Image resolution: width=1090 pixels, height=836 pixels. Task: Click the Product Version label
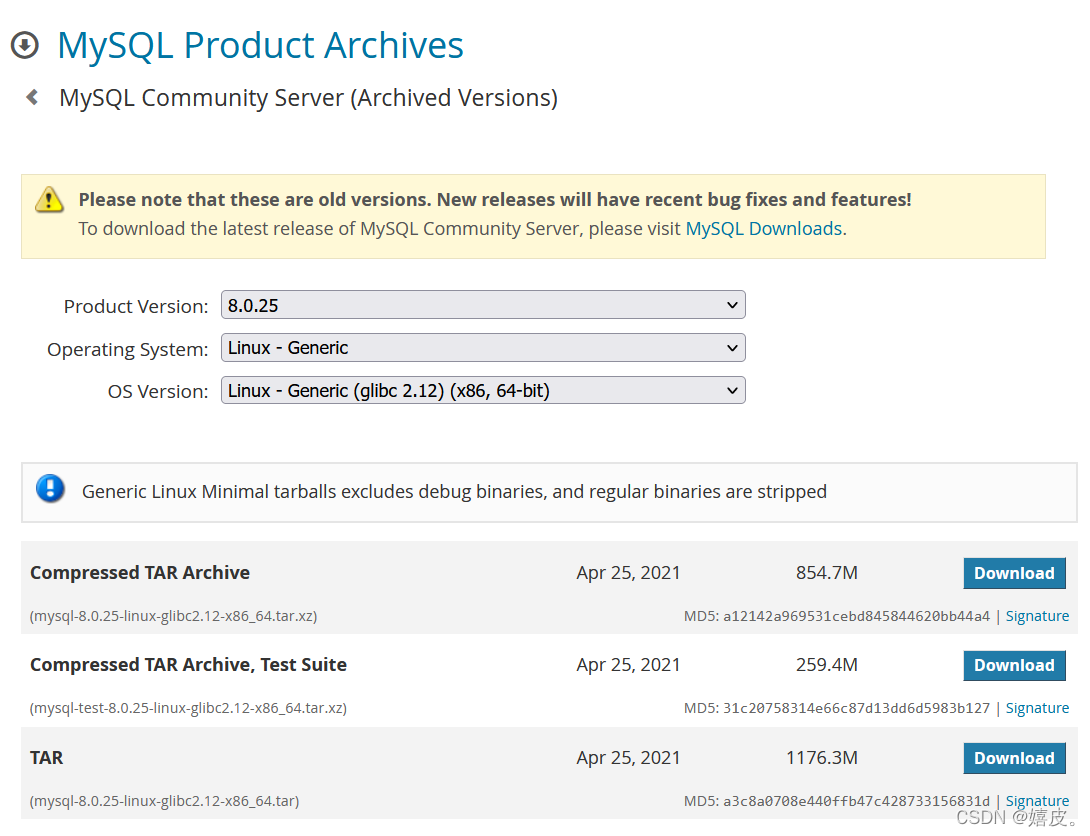click(136, 306)
